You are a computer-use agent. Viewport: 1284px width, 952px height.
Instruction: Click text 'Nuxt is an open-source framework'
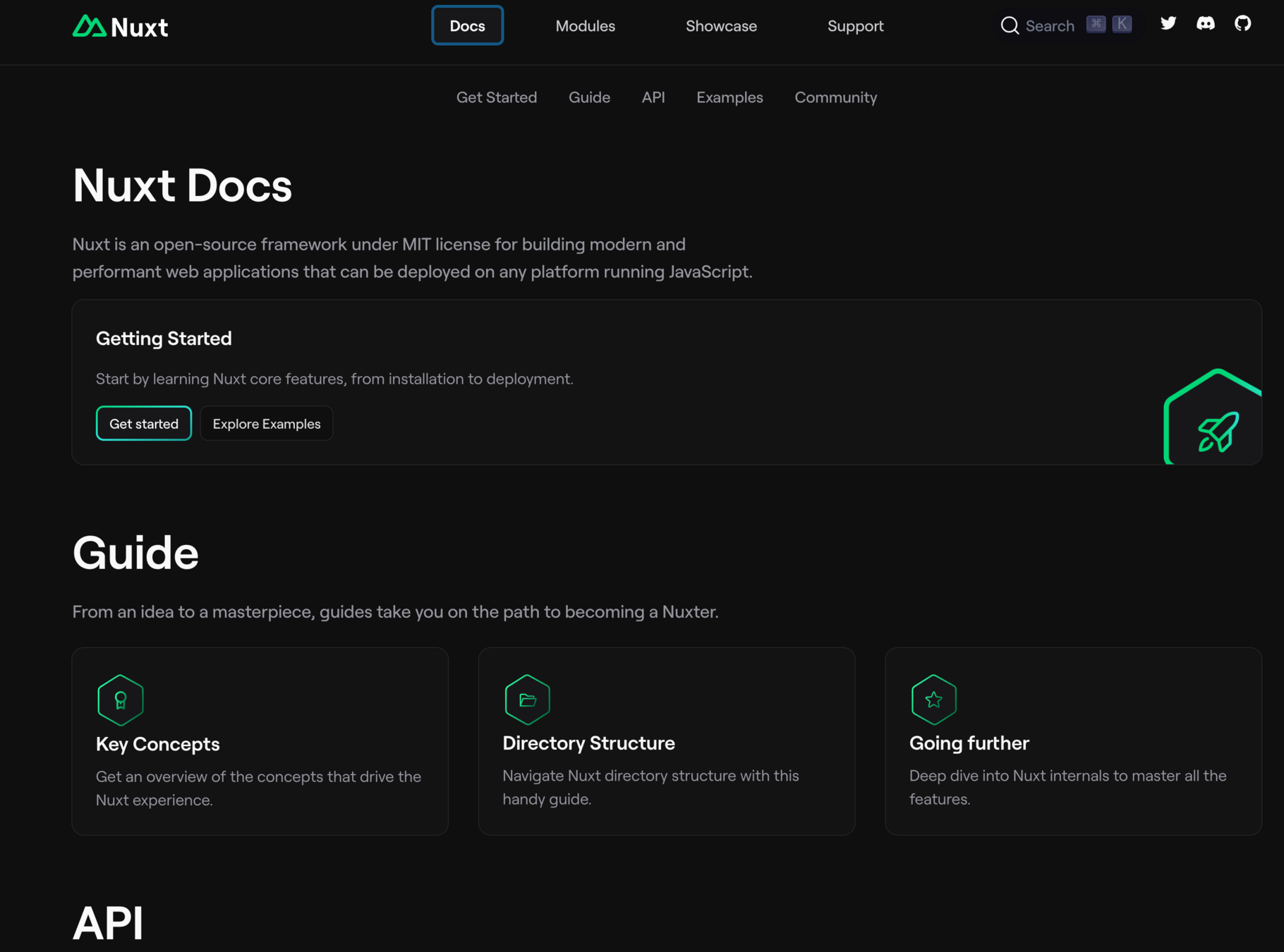point(210,244)
